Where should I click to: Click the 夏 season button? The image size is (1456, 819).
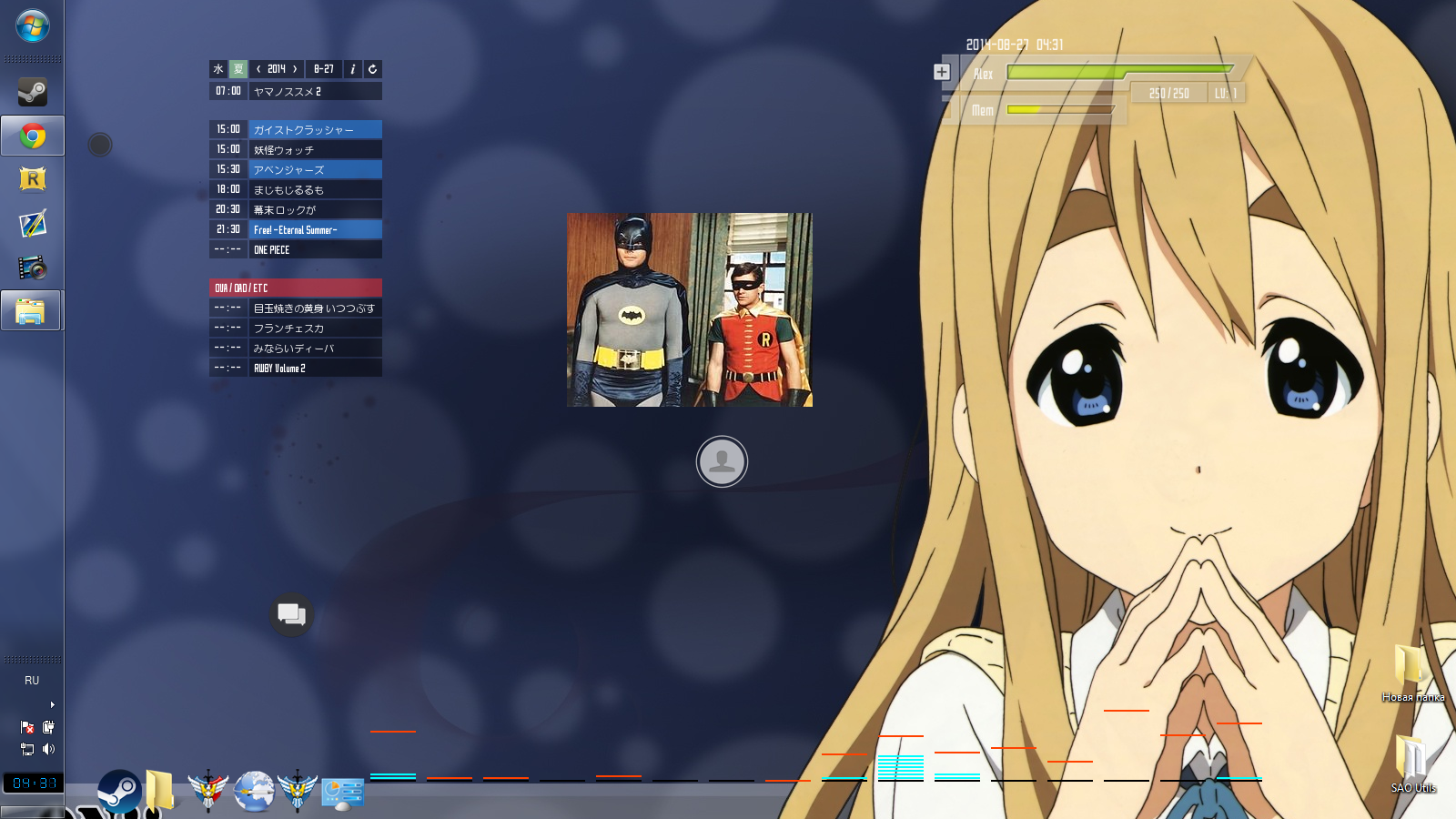pos(238,69)
